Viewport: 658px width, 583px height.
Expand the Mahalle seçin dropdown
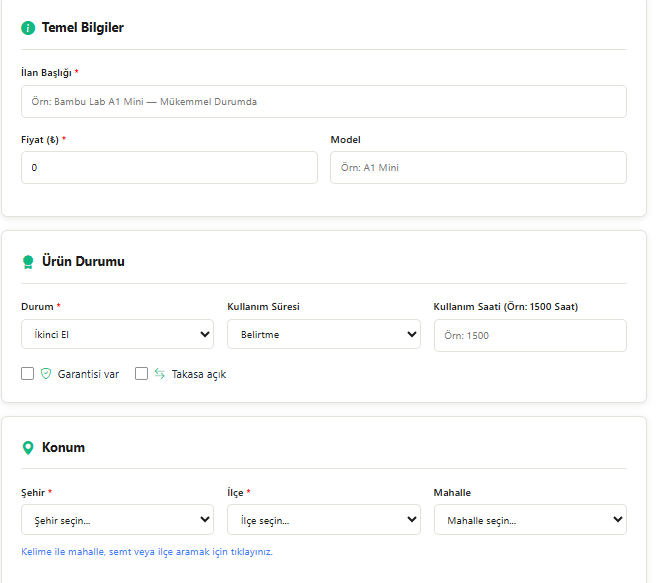tap(530, 520)
